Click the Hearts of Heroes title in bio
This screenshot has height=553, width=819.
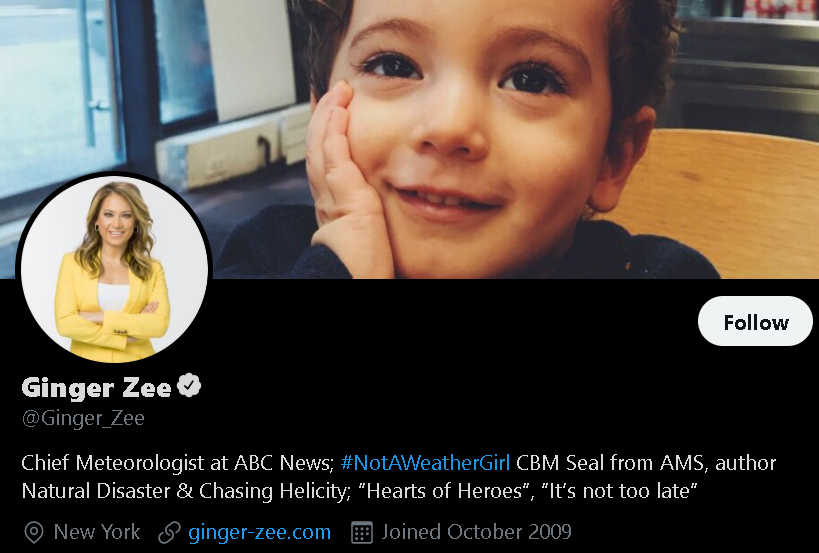click(446, 491)
